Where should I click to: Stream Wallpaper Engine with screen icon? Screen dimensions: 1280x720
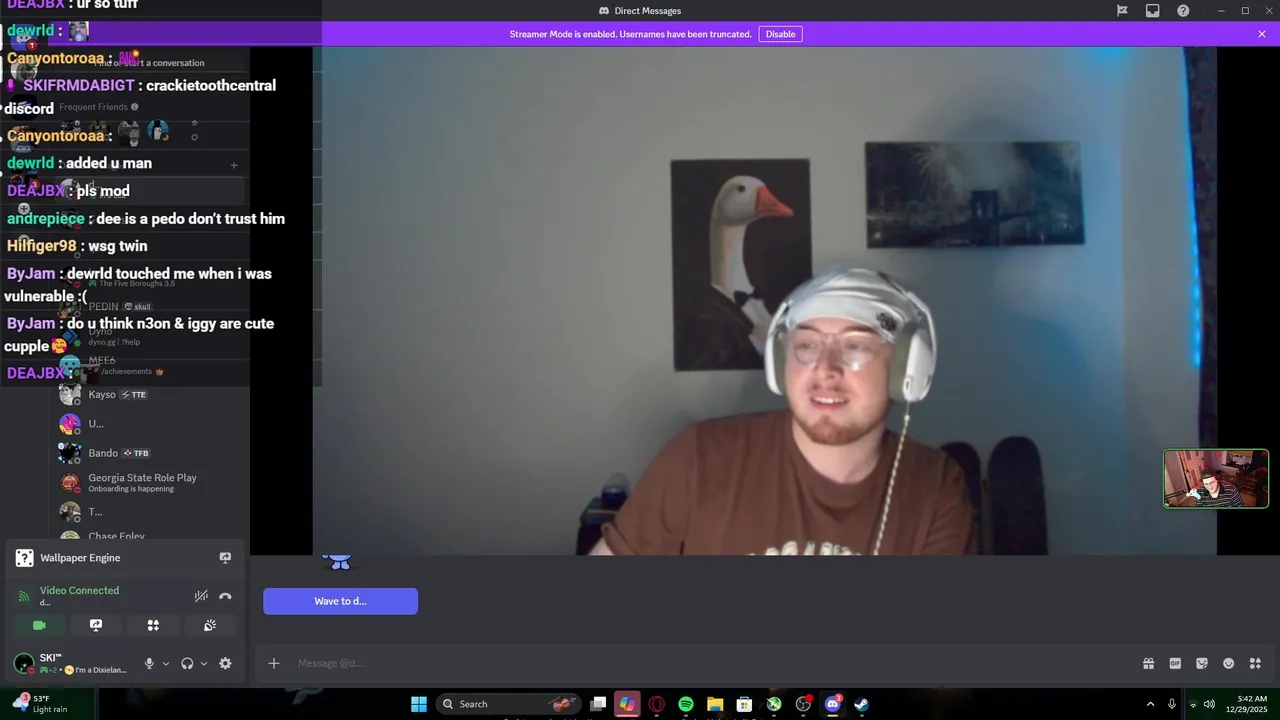tap(225, 558)
